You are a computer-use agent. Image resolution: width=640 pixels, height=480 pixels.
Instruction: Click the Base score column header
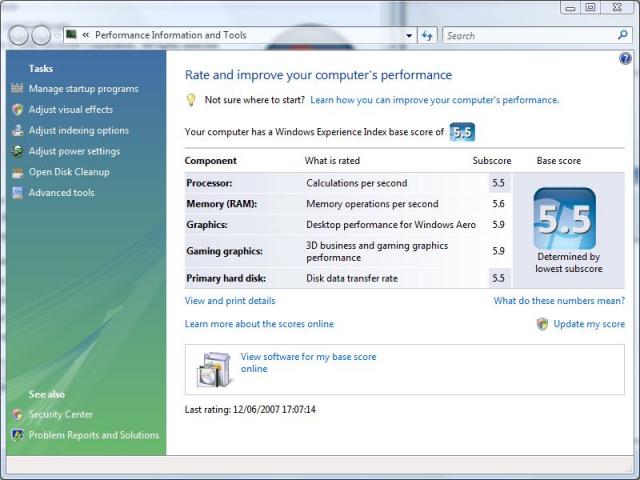pyautogui.click(x=559, y=161)
